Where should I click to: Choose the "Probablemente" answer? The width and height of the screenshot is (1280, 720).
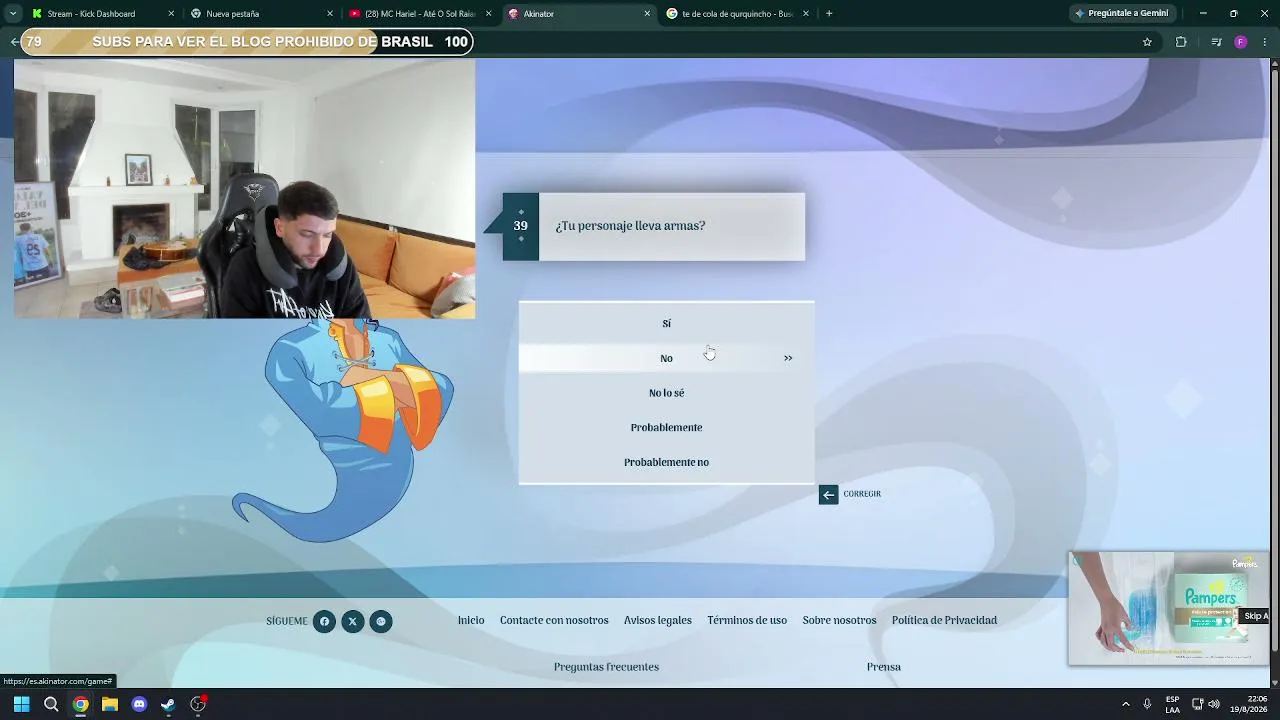(x=666, y=427)
